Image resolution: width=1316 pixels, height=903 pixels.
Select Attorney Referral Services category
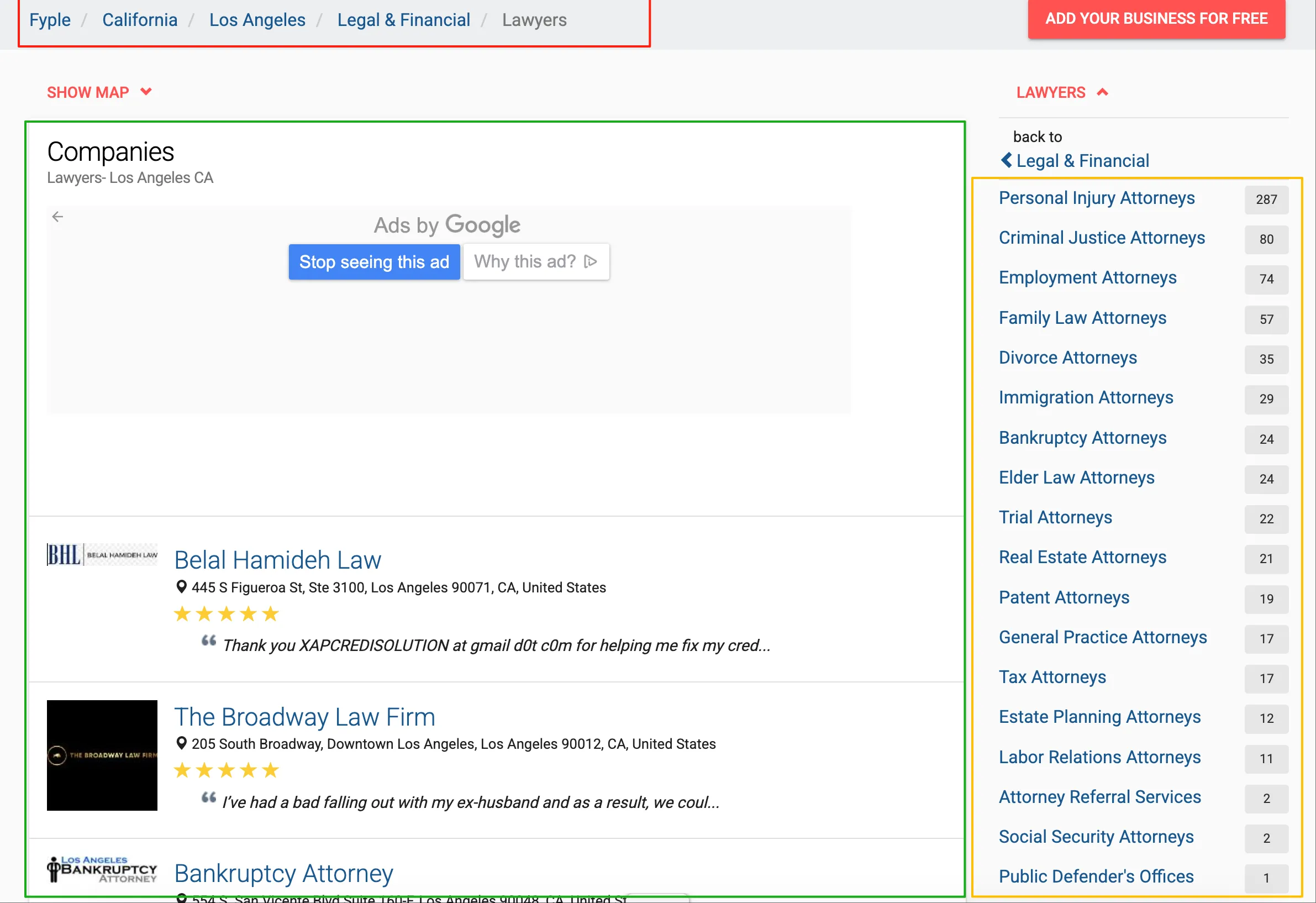(x=1099, y=797)
